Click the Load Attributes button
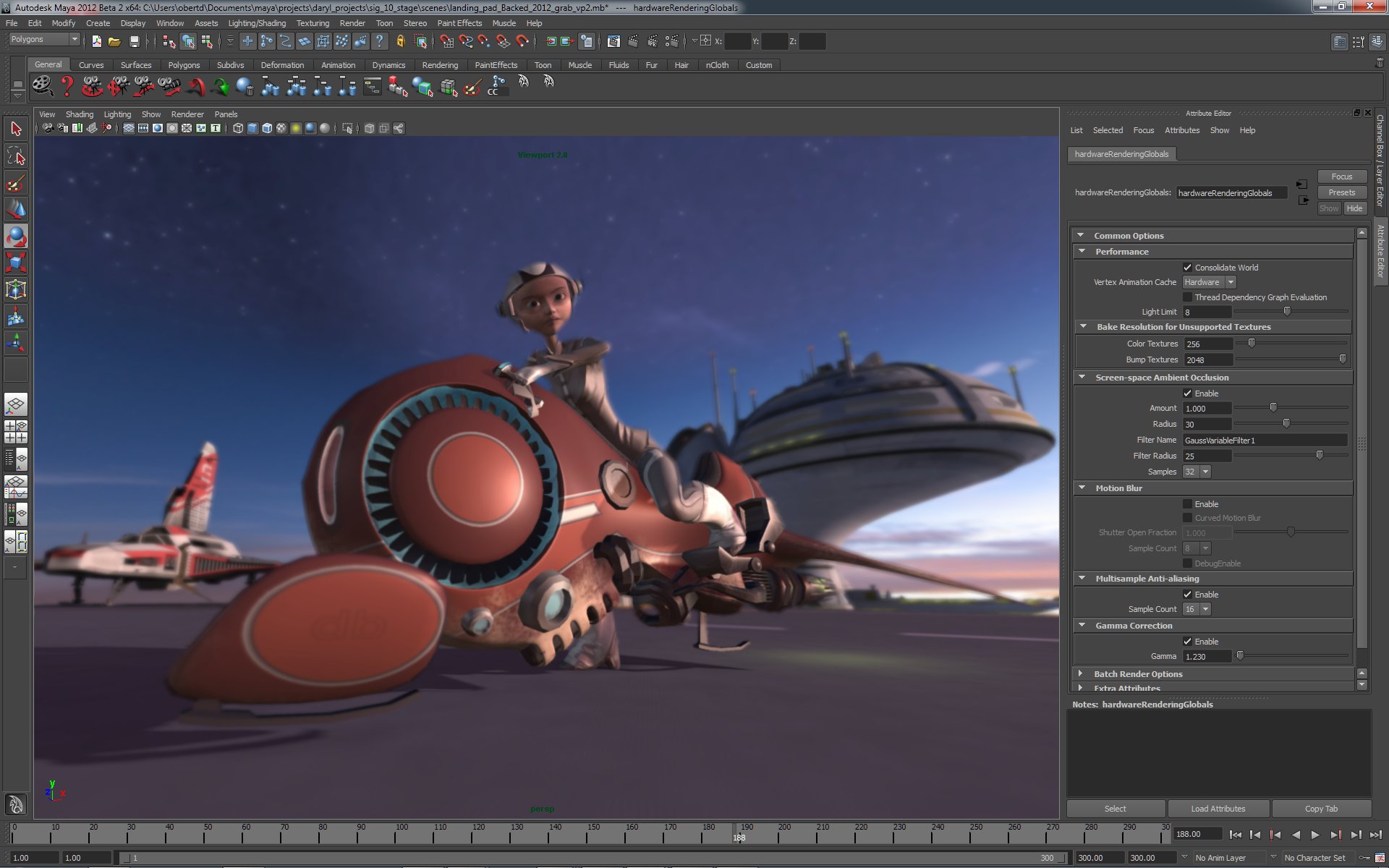1389x868 pixels. 1218,808
